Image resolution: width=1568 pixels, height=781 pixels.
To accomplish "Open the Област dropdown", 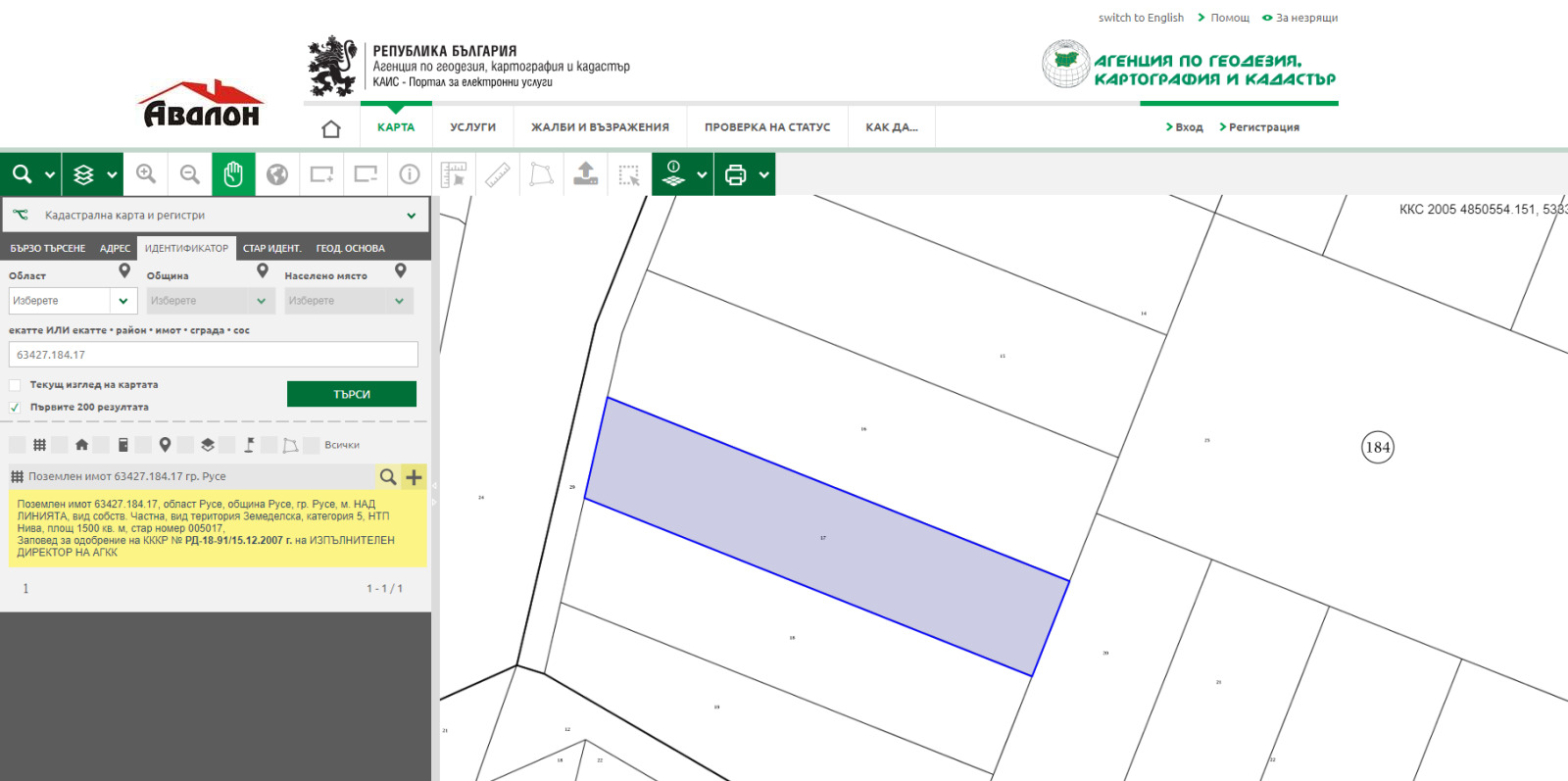I will (x=71, y=301).
